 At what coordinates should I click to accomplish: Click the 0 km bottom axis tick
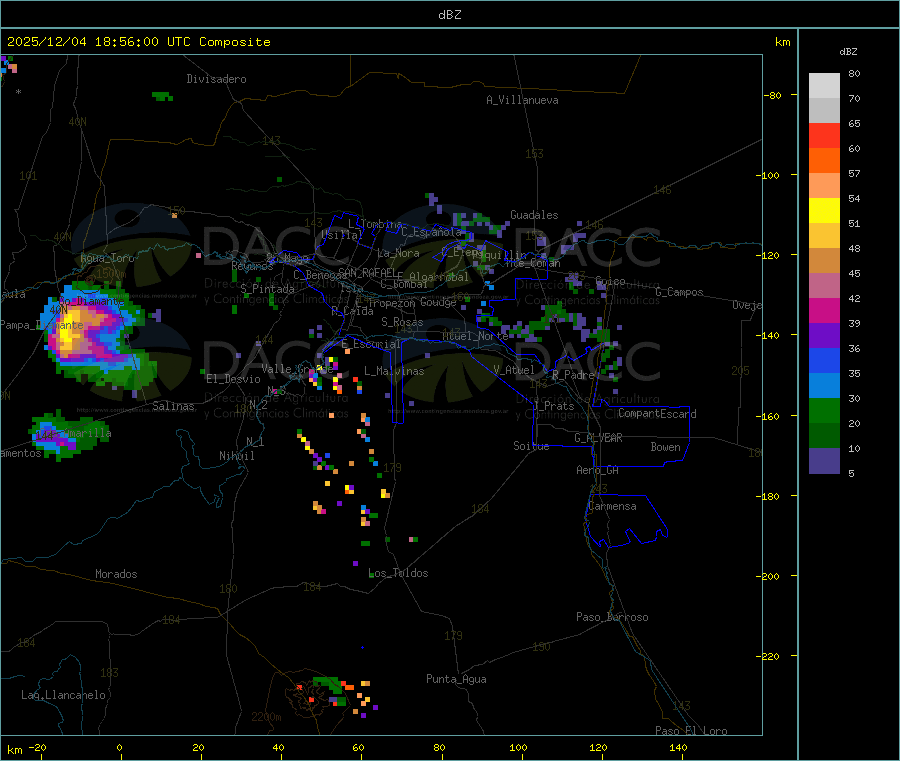tap(119, 748)
